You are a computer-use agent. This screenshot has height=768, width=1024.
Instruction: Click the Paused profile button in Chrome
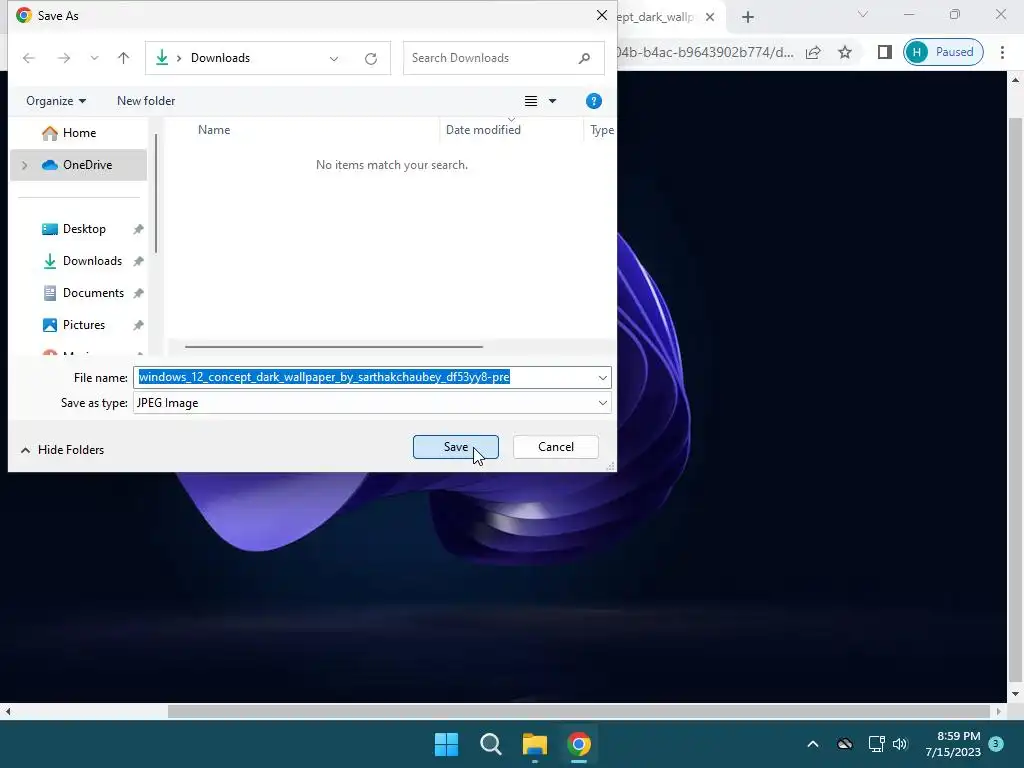pyautogui.click(x=943, y=52)
